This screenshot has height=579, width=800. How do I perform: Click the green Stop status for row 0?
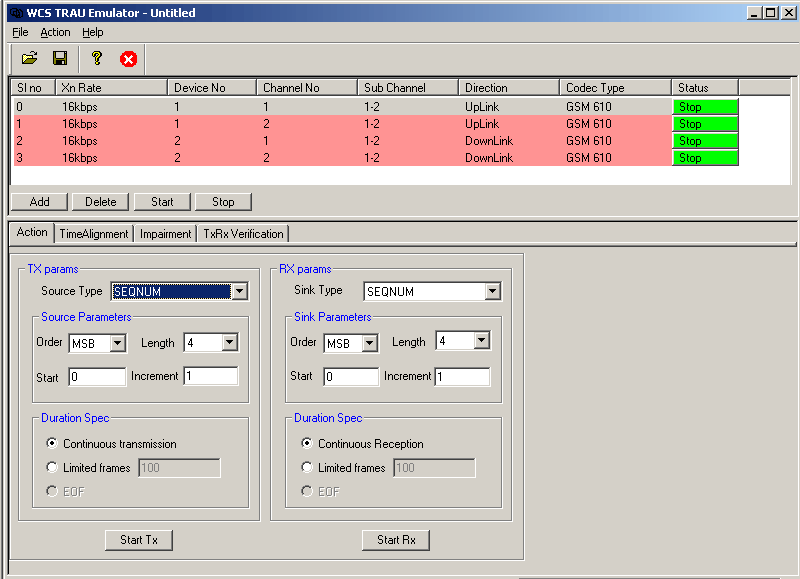705,107
